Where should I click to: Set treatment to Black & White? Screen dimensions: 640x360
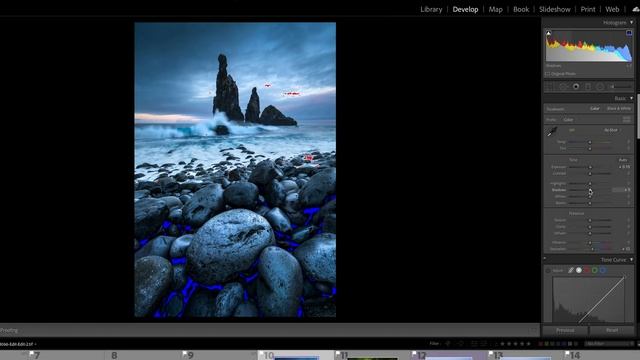pos(619,109)
